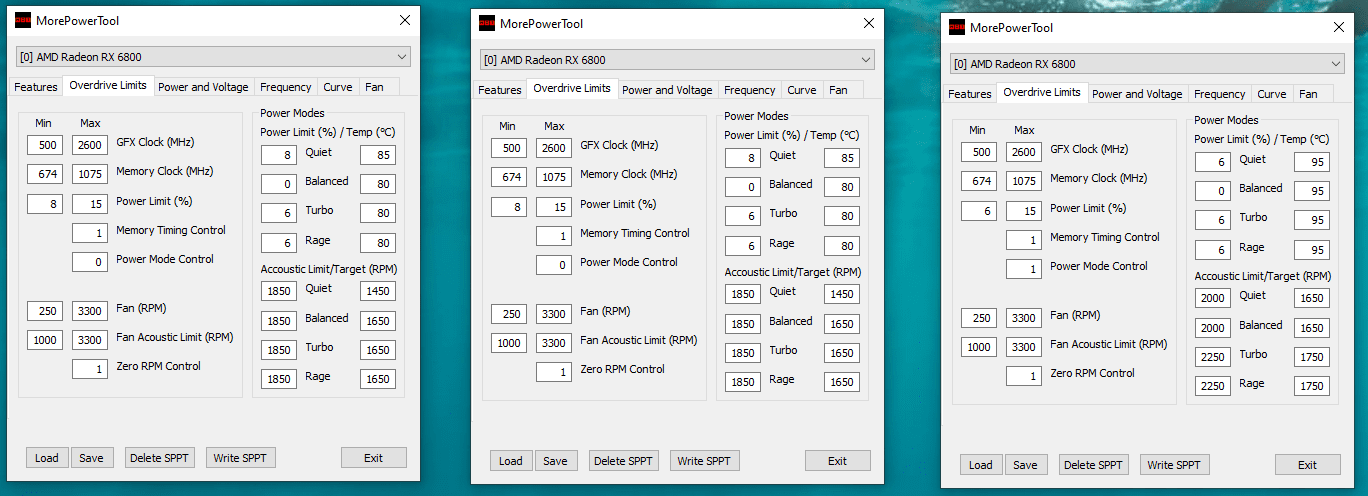Click Memory Clock min field in right window

pyautogui.click(x=978, y=181)
